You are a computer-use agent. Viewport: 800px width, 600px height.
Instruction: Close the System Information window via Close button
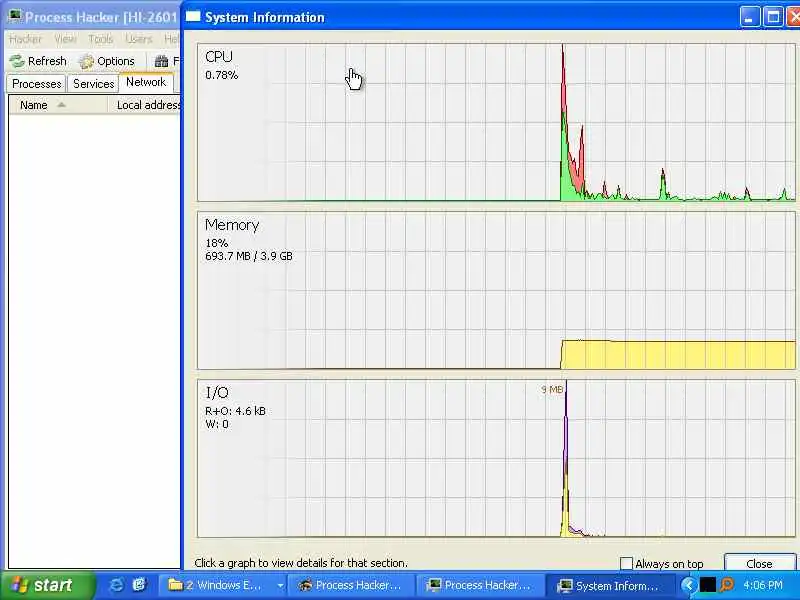coord(759,563)
